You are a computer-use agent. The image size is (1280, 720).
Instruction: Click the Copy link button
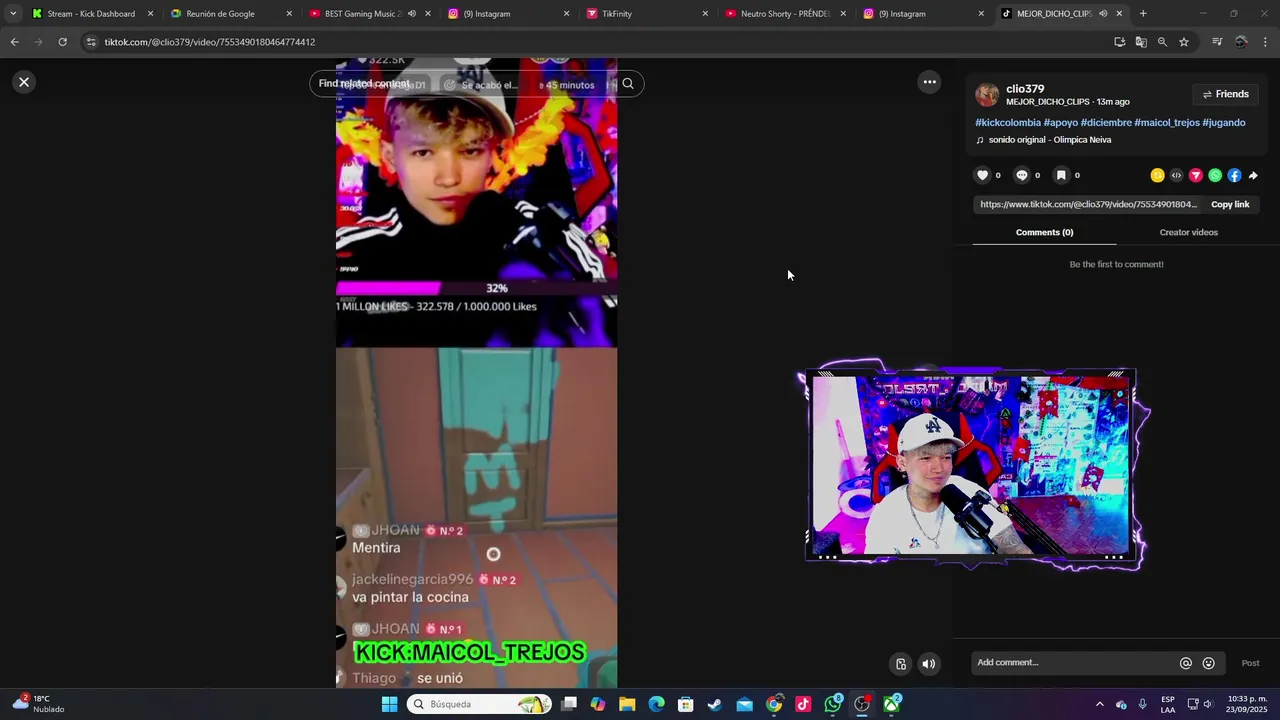tap(1230, 204)
